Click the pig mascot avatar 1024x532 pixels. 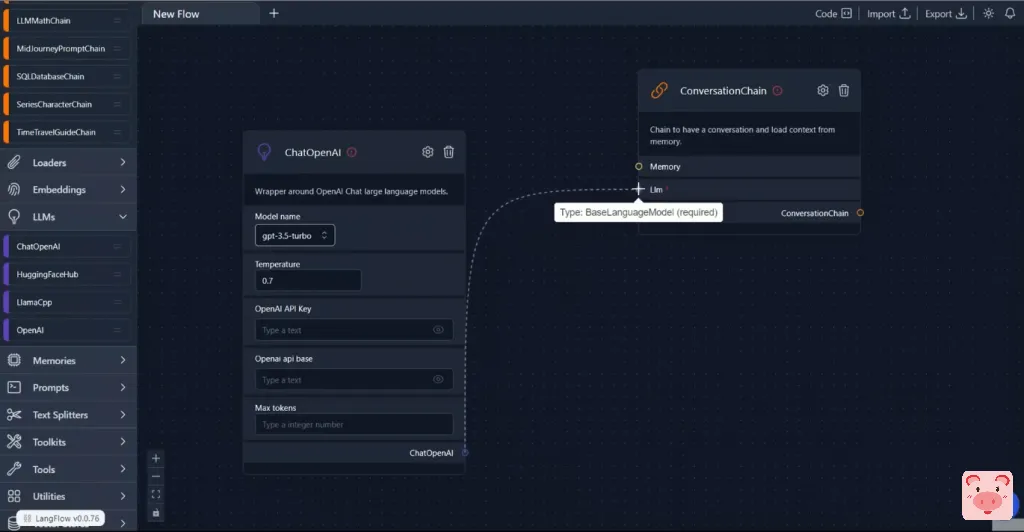coord(987,495)
